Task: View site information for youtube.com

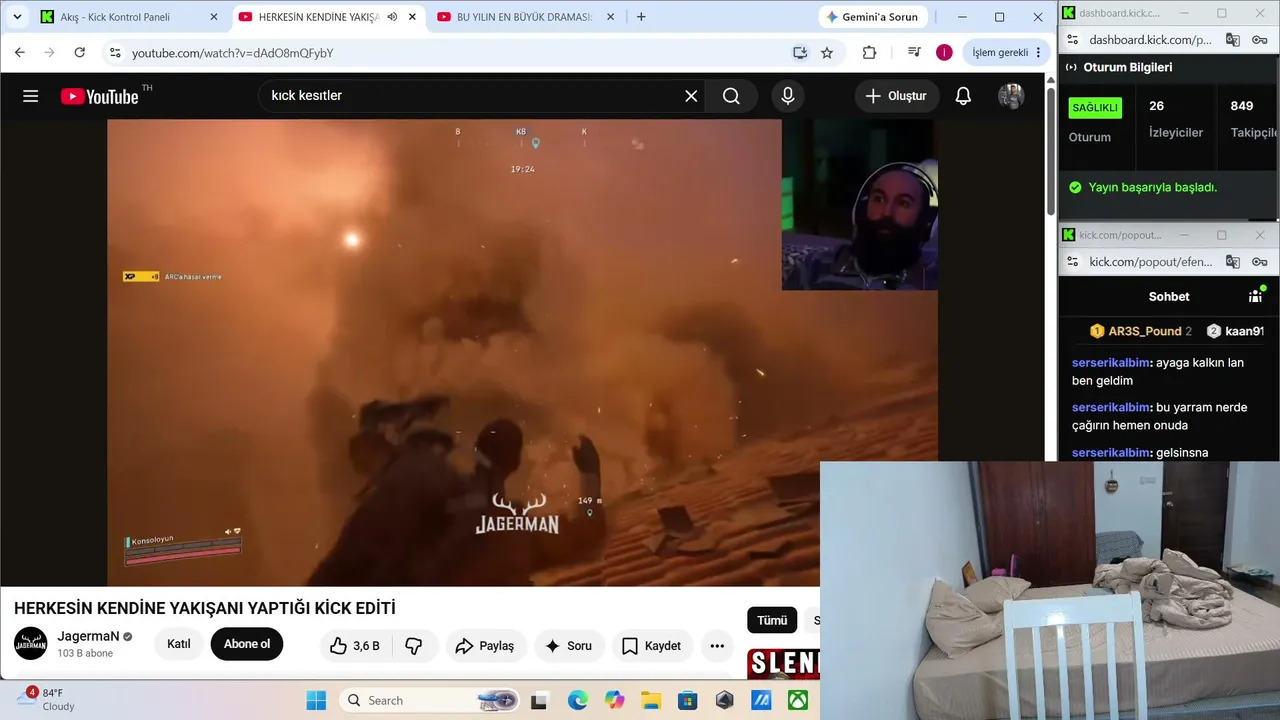Action: [x=114, y=53]
